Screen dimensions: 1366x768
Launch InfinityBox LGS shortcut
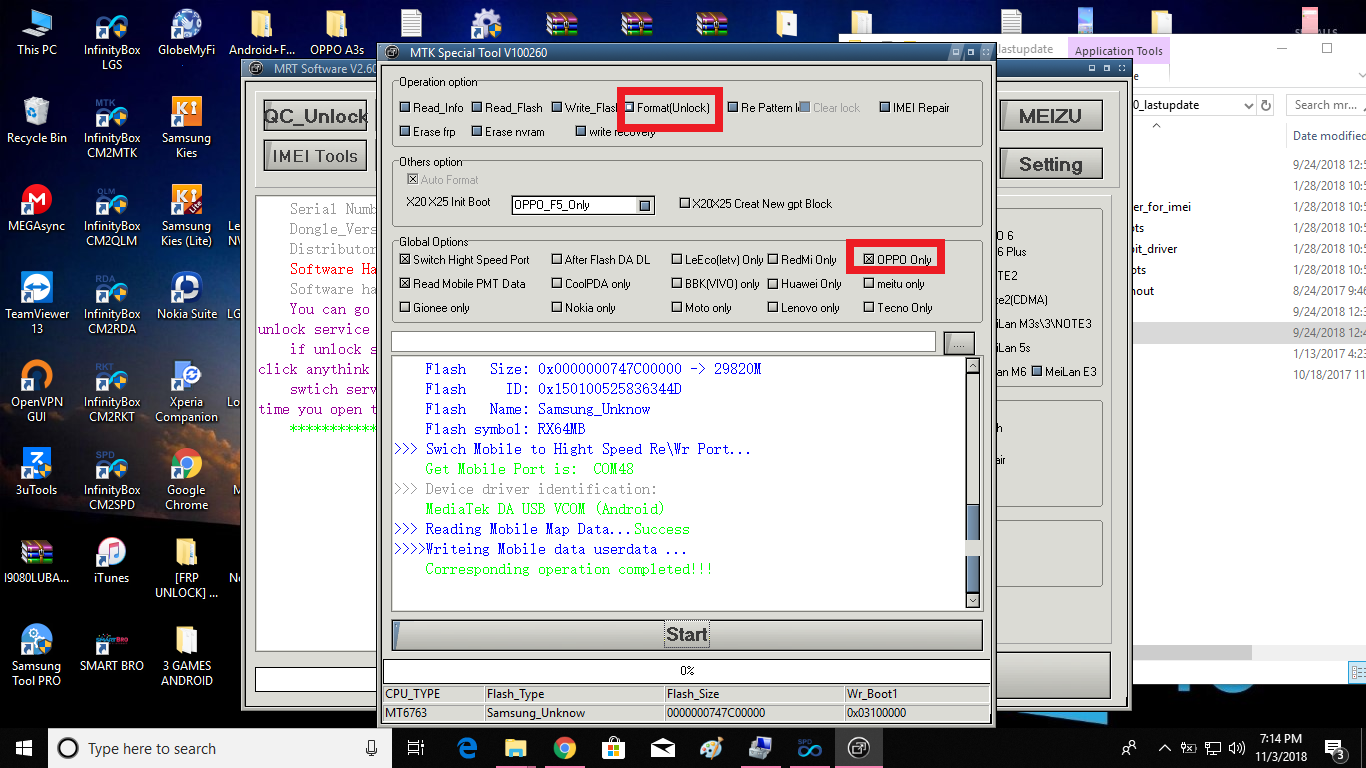(112, 40)
